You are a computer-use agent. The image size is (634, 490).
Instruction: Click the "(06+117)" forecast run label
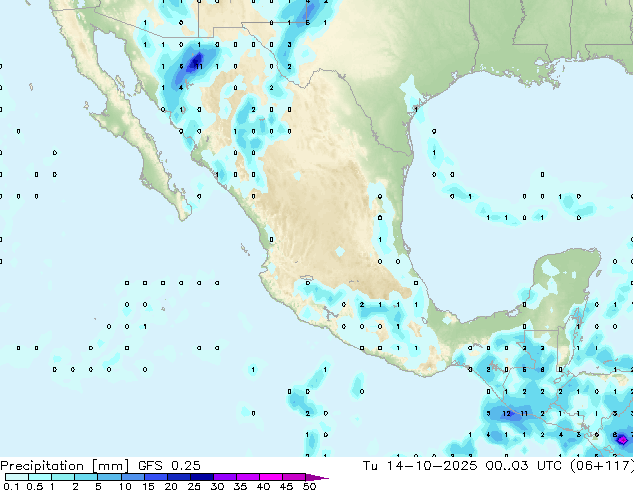click(x=602, y=466)
